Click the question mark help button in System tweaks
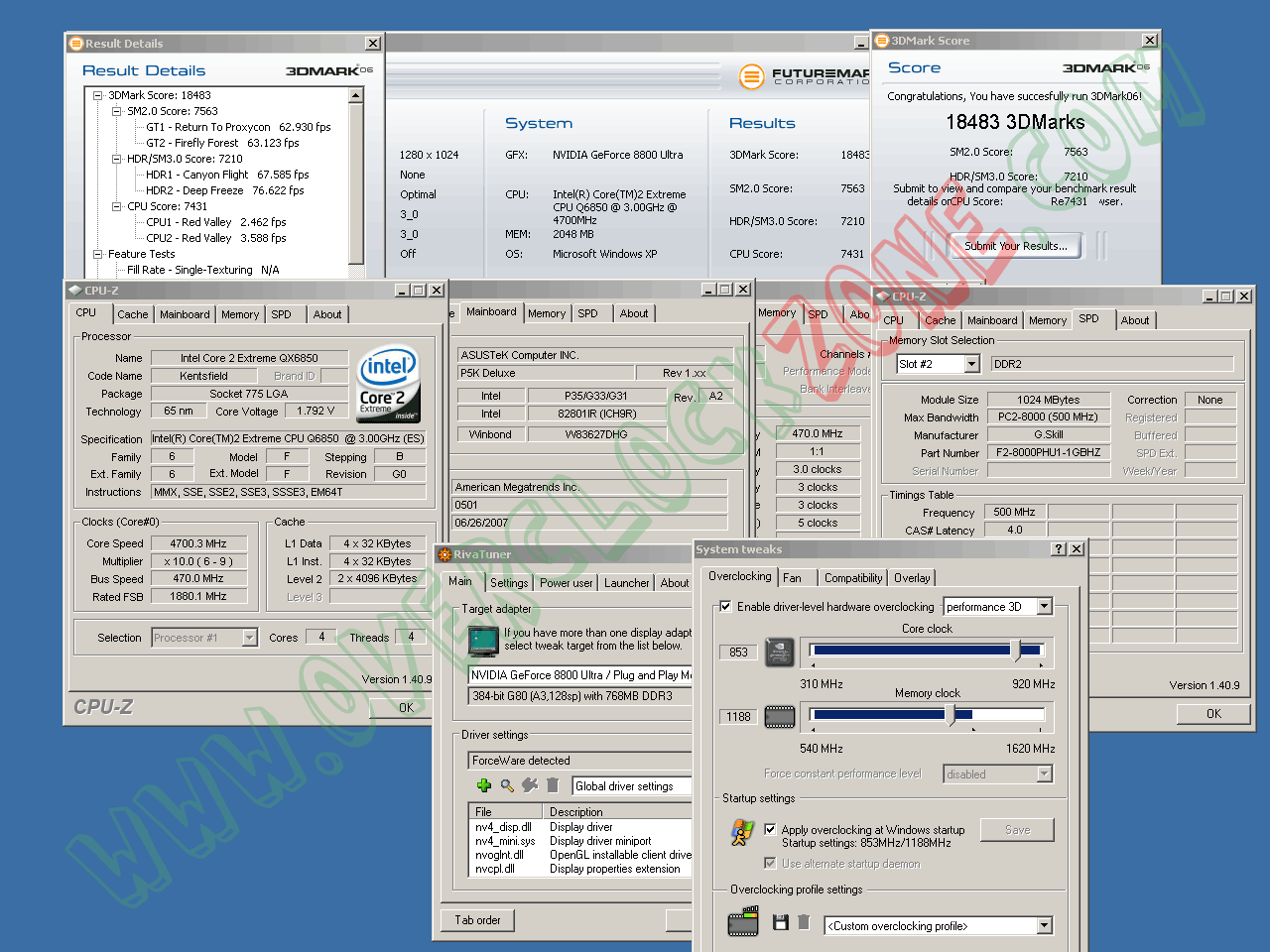Image resolution: width=1270 pixels, height=952 pixels. 1059,548
